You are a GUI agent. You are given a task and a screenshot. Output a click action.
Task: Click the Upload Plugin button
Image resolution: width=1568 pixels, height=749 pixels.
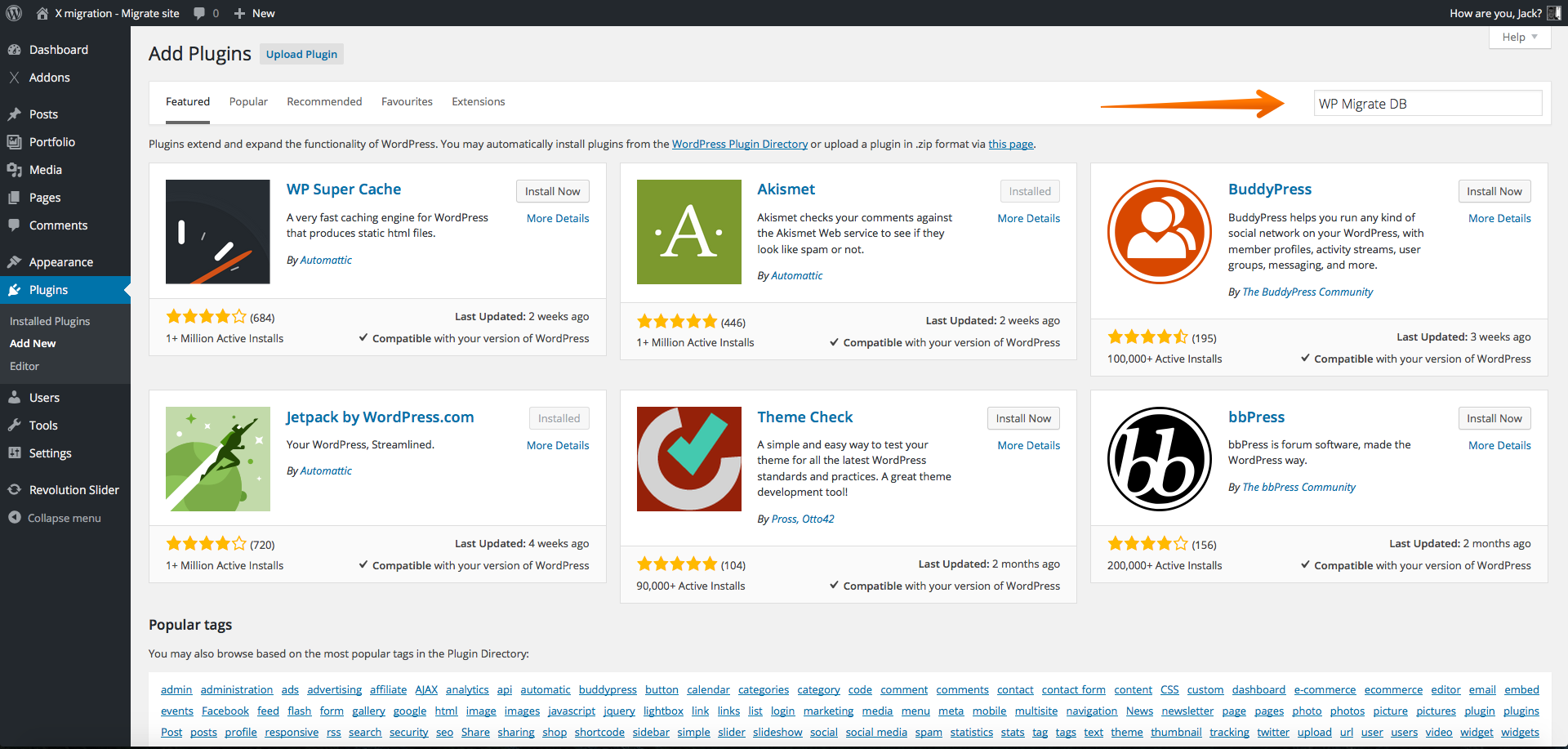tap(301, 55)
